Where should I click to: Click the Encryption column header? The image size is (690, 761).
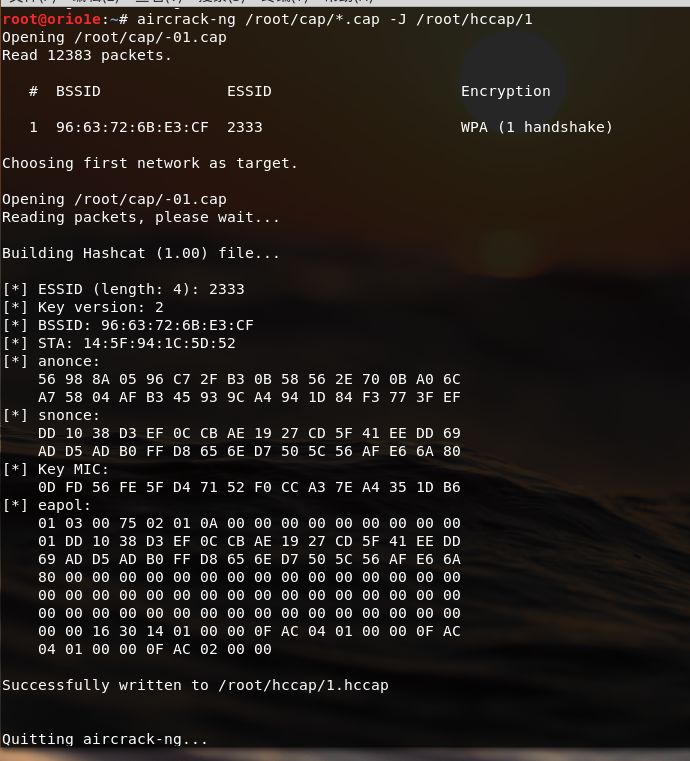point(506,91)
